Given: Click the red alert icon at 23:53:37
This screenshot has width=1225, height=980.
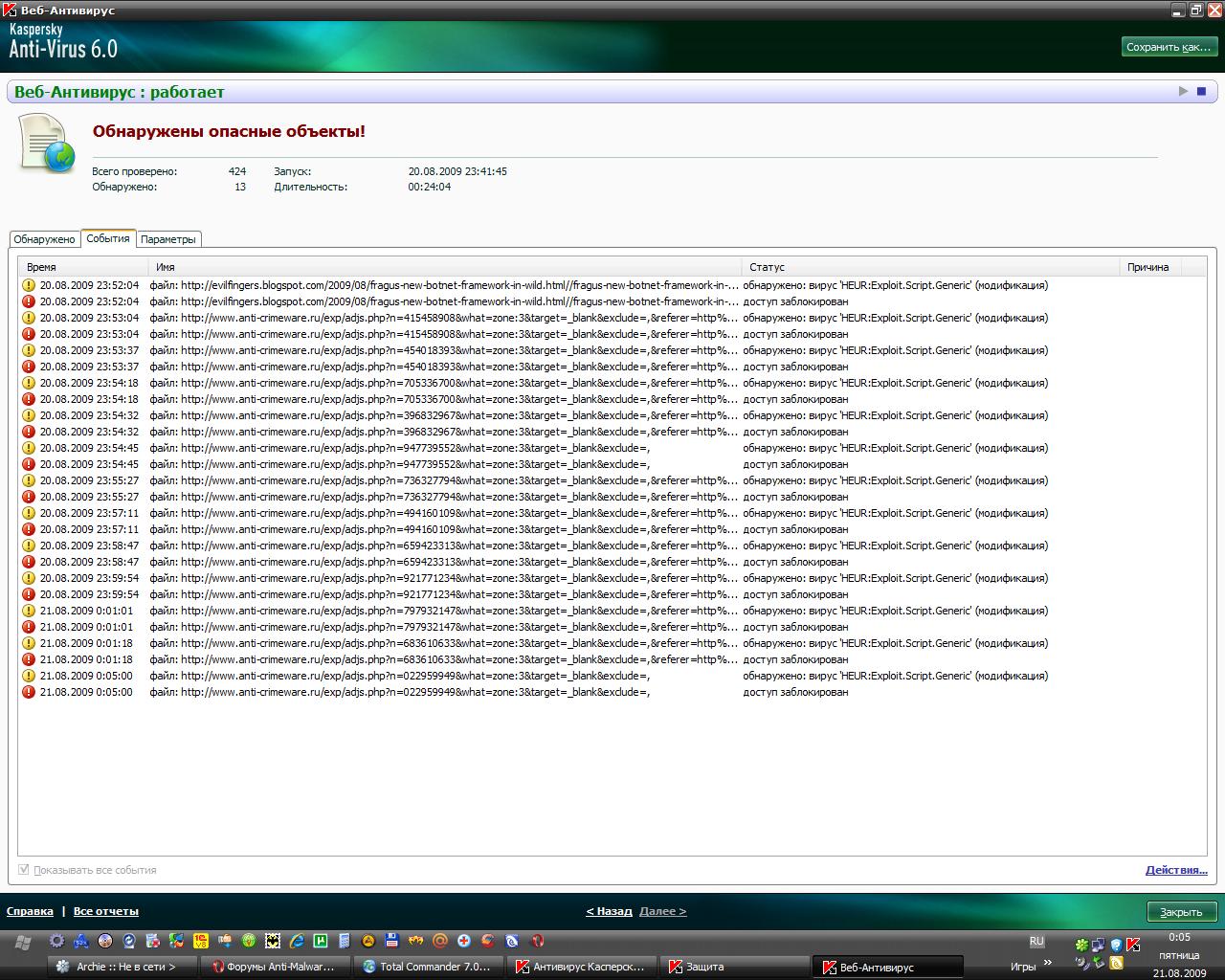Looking at the screenshot, I should tap(29, 367).
